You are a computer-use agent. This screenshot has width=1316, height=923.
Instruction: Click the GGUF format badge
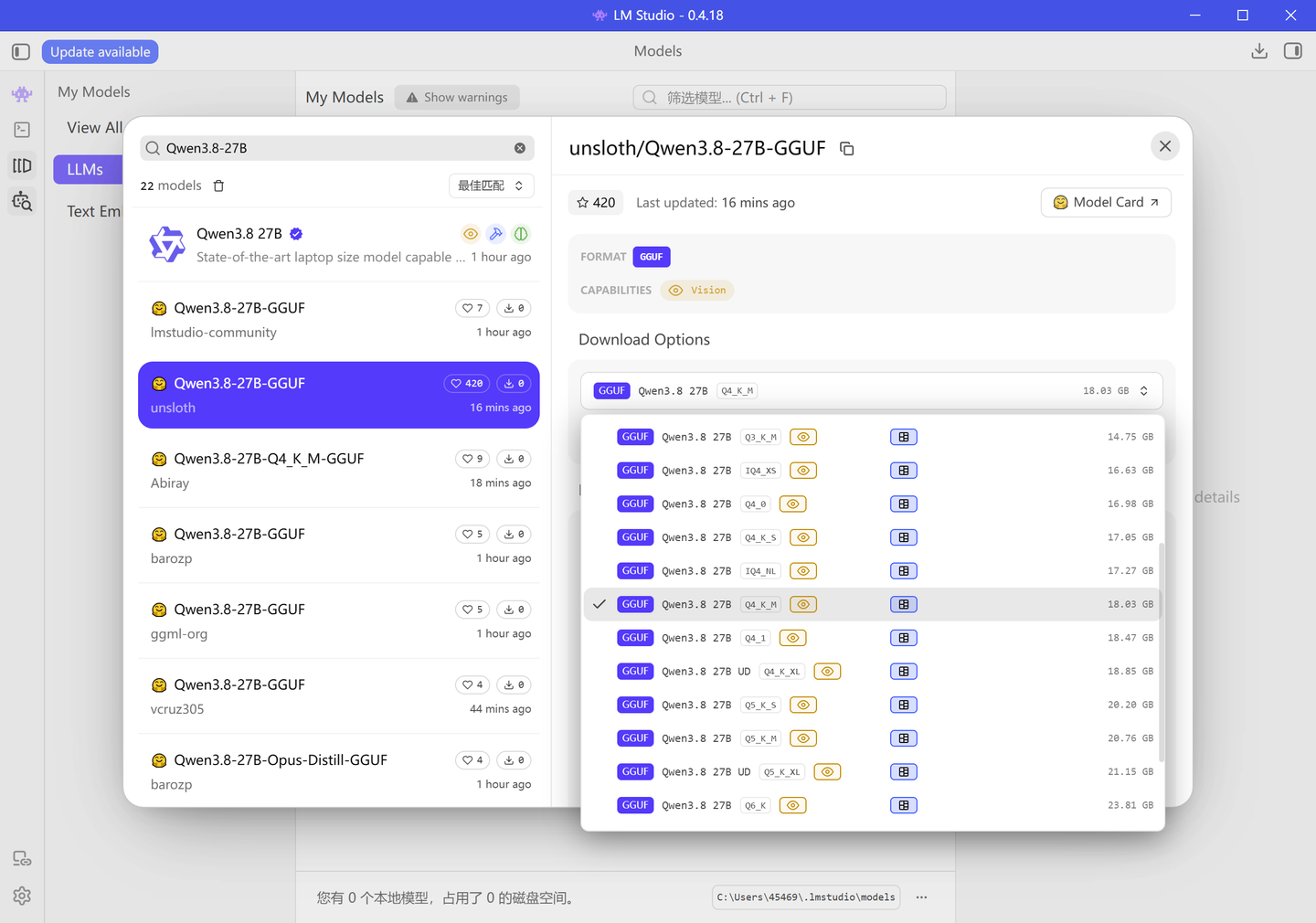(652, 257)
